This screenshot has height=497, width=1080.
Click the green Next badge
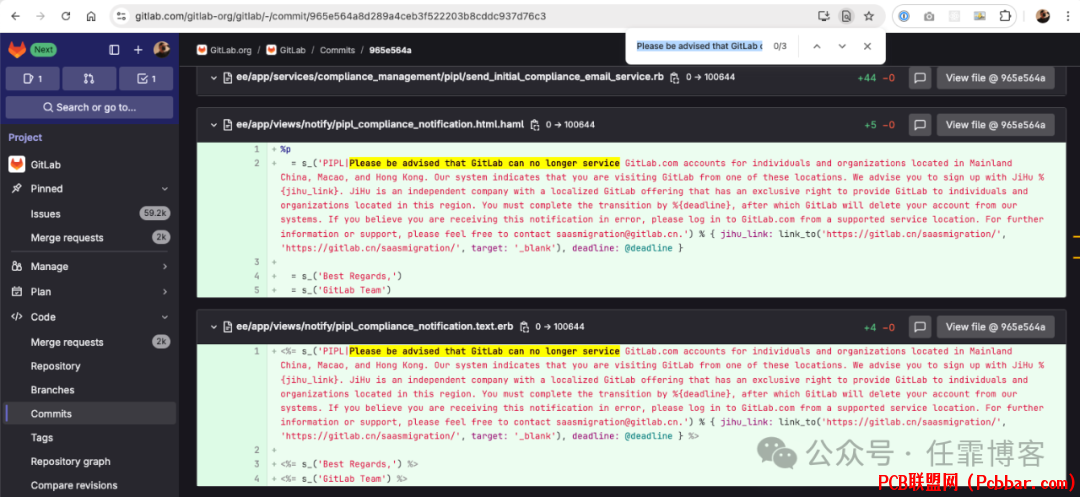(x=43, y=50)
